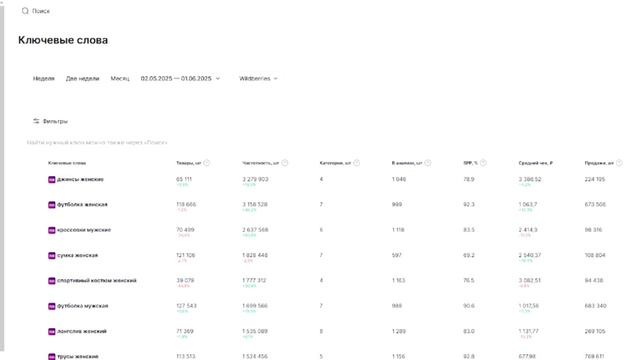Click the marketplace icon beside спортивный костюм женский
The width and height of the screenshot is (640, 360).
51,281
